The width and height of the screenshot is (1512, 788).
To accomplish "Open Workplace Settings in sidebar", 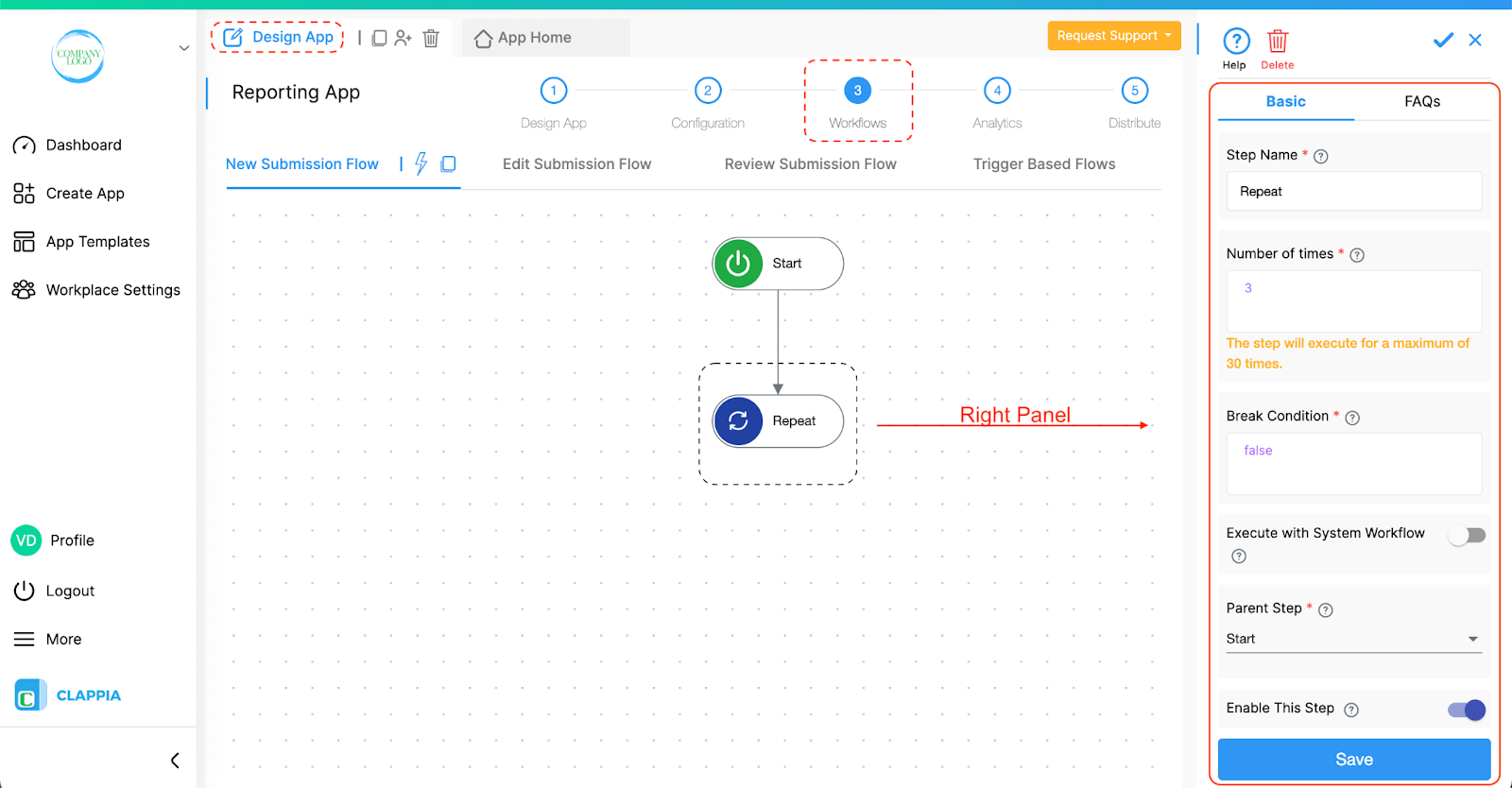I will (96, 290).
